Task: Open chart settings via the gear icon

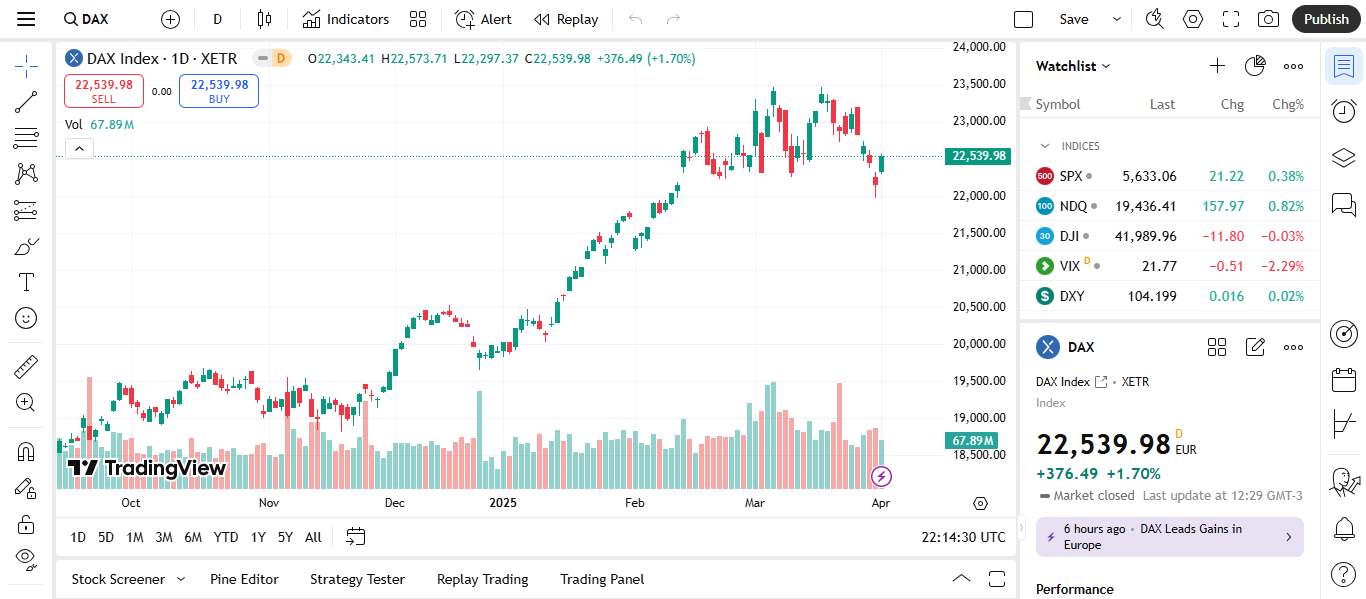Action: (1192, 18)
